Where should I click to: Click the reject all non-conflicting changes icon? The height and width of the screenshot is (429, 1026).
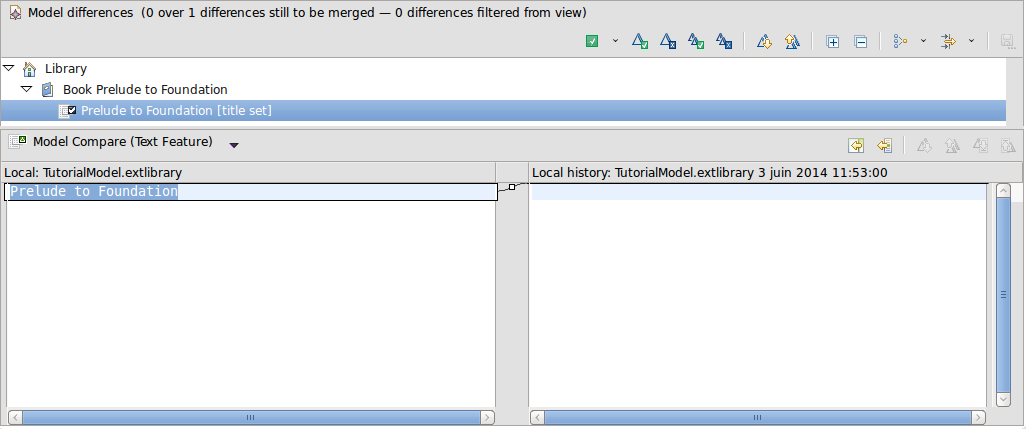click(725, 42)
